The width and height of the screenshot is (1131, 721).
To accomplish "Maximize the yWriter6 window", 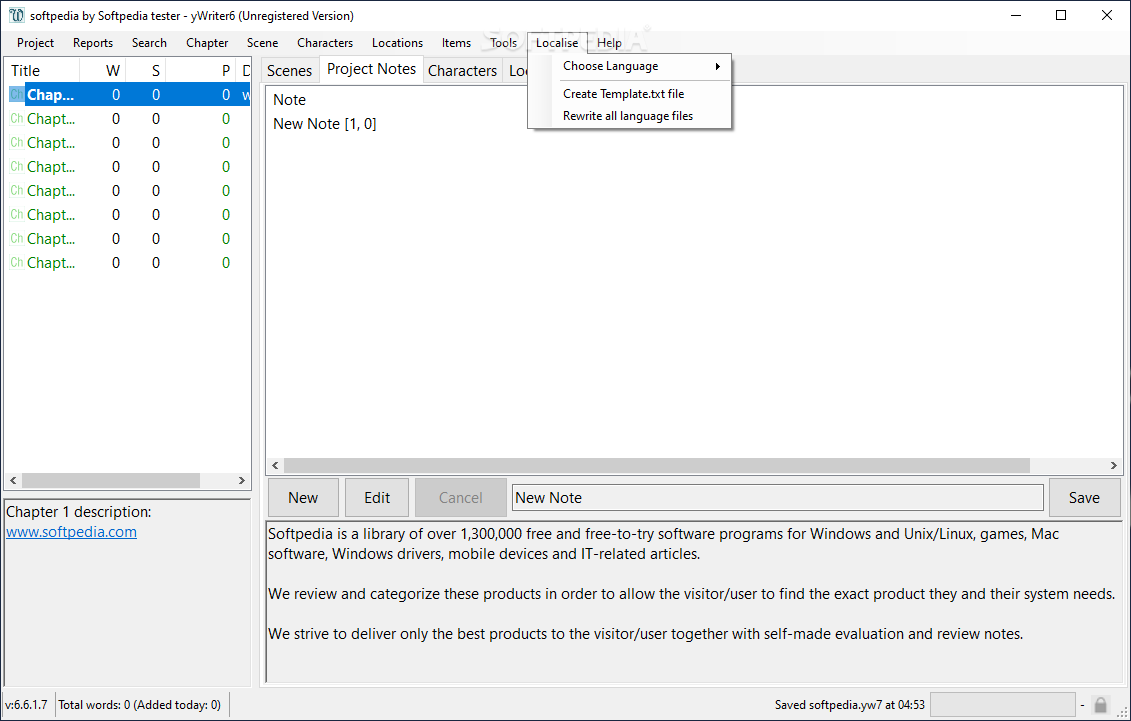I will tap(1061, 15).
